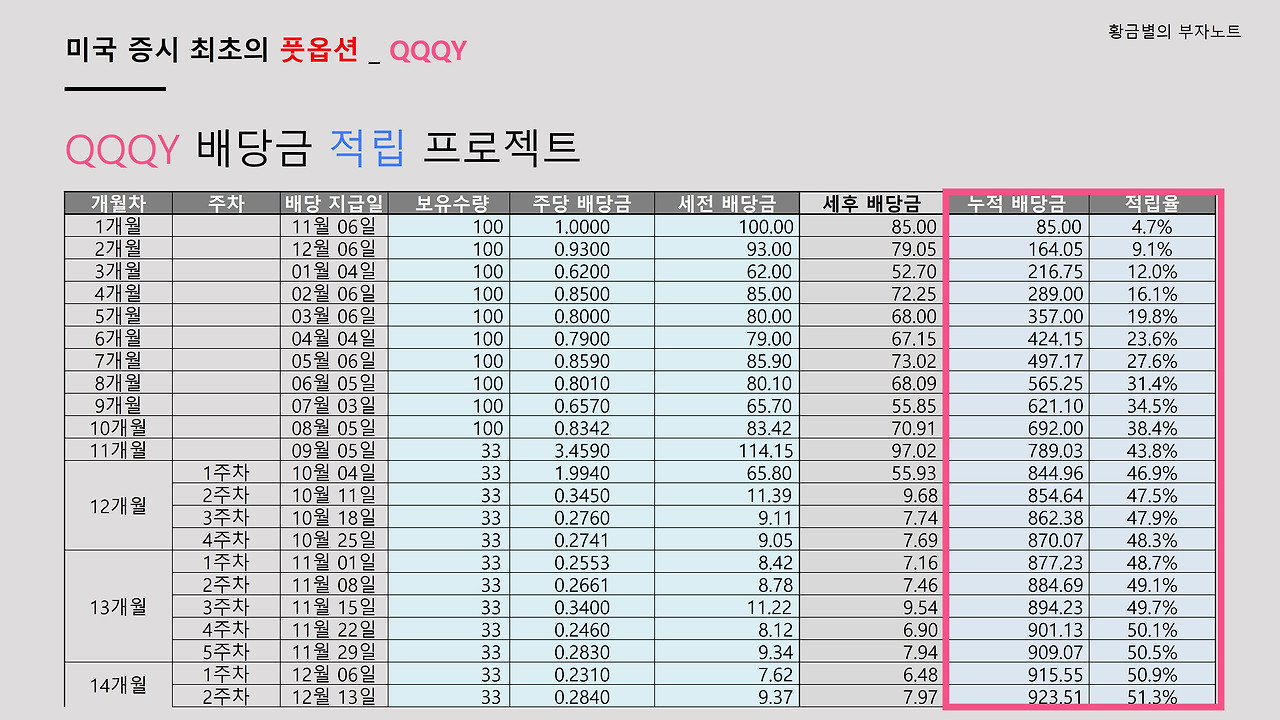This screenshot has height=720, width=1280.
Task: Click the payment date '09월 05일'
Action: pyautogui.click(x=334, y=451)
